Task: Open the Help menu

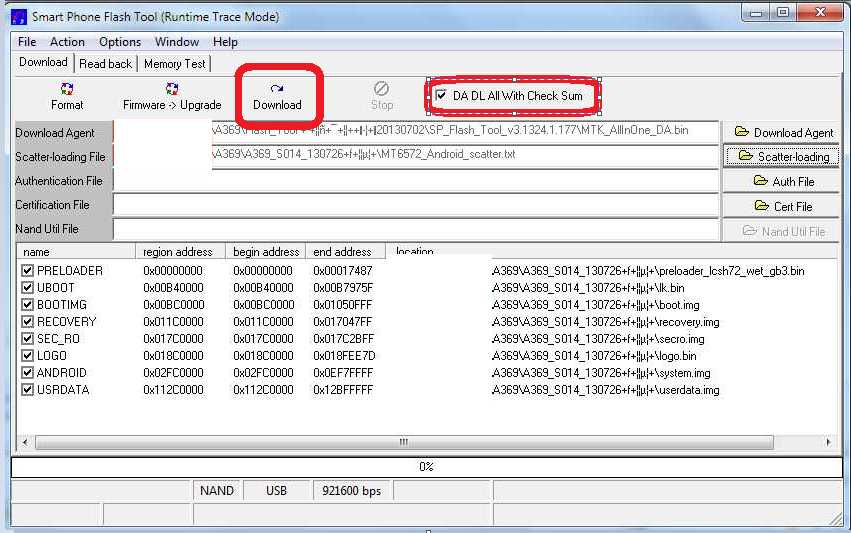Action: point(225,42)
